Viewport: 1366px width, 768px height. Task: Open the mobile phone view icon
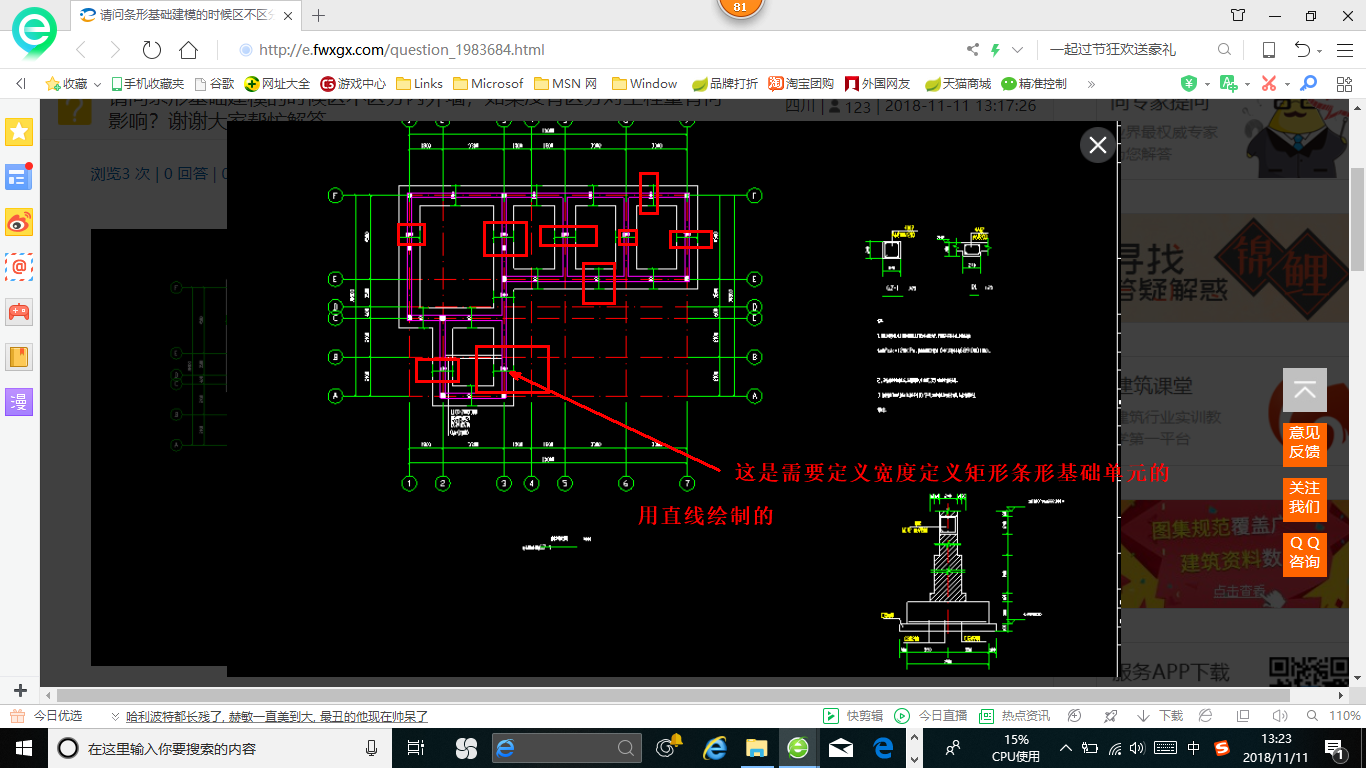1268,50
